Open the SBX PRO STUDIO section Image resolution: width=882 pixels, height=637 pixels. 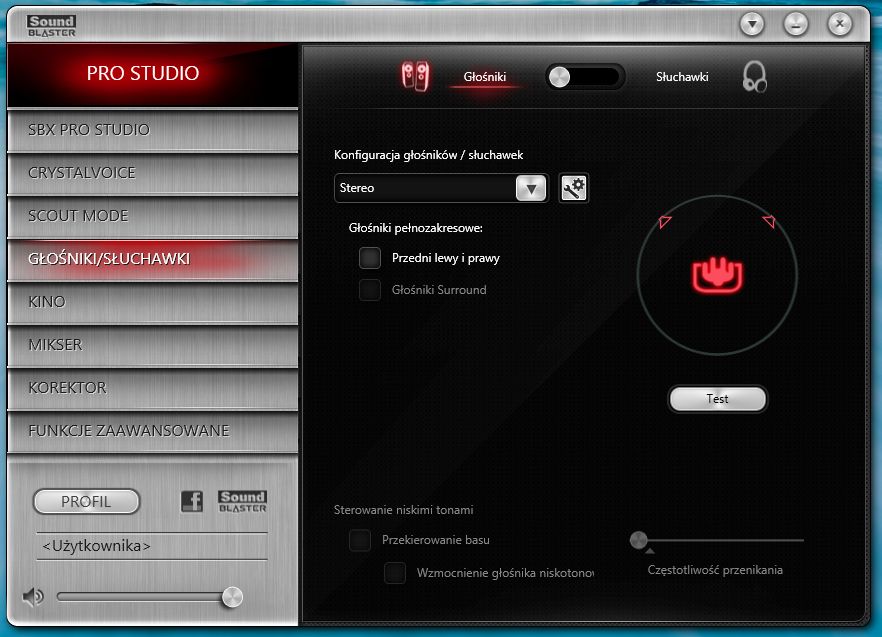pos(152,130)
